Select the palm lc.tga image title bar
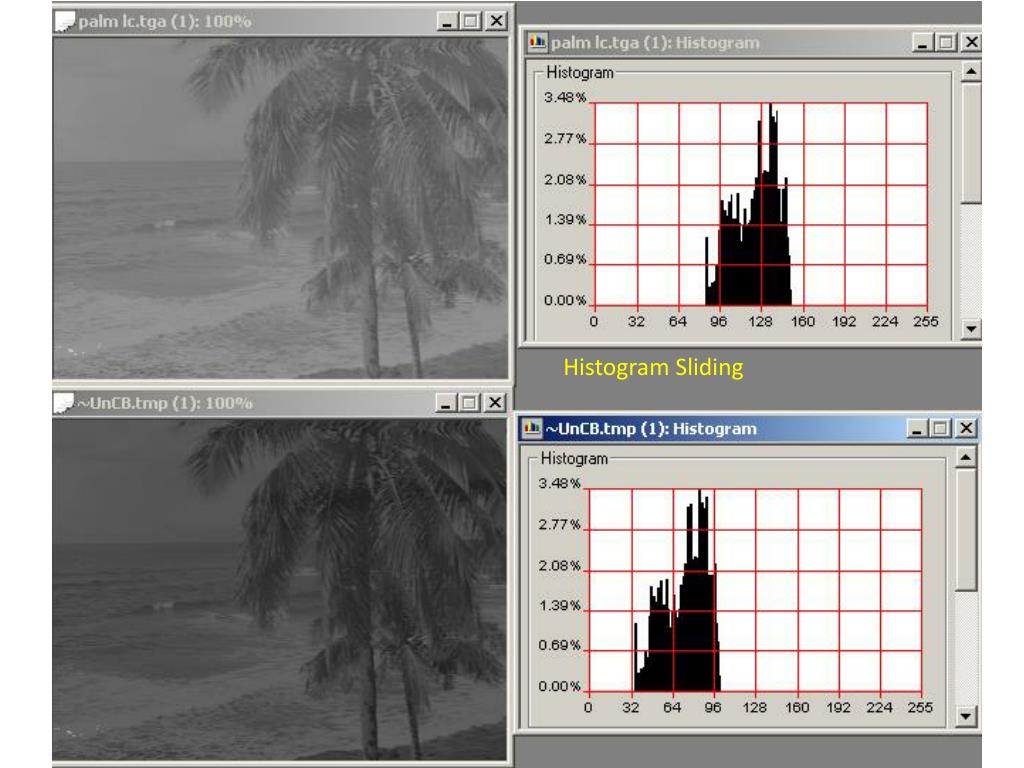Image resolution: width=1024 pixels, height=768 pixels. click(x=281, y=22)
